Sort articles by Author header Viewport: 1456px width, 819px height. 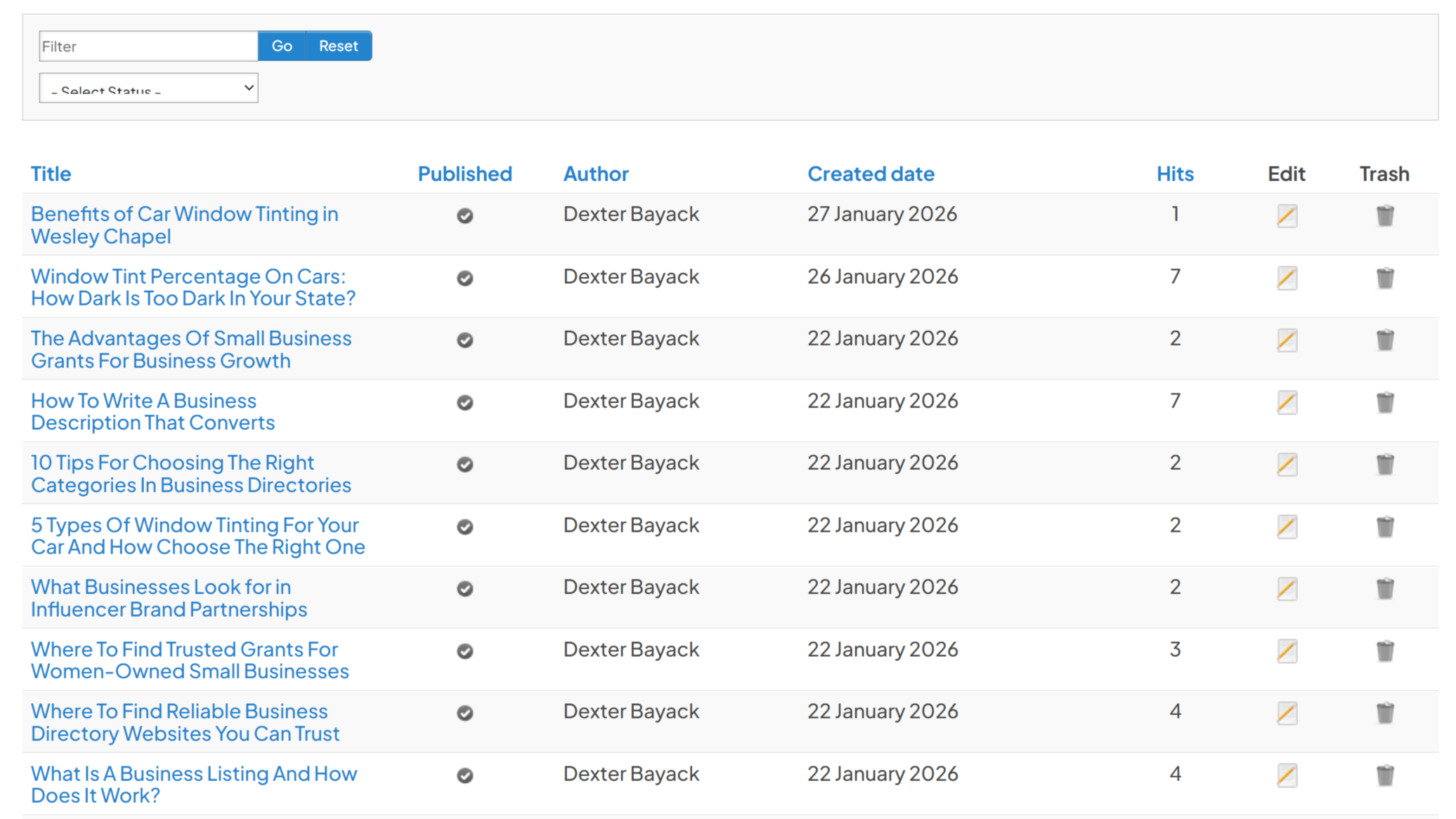pos(596,173)
